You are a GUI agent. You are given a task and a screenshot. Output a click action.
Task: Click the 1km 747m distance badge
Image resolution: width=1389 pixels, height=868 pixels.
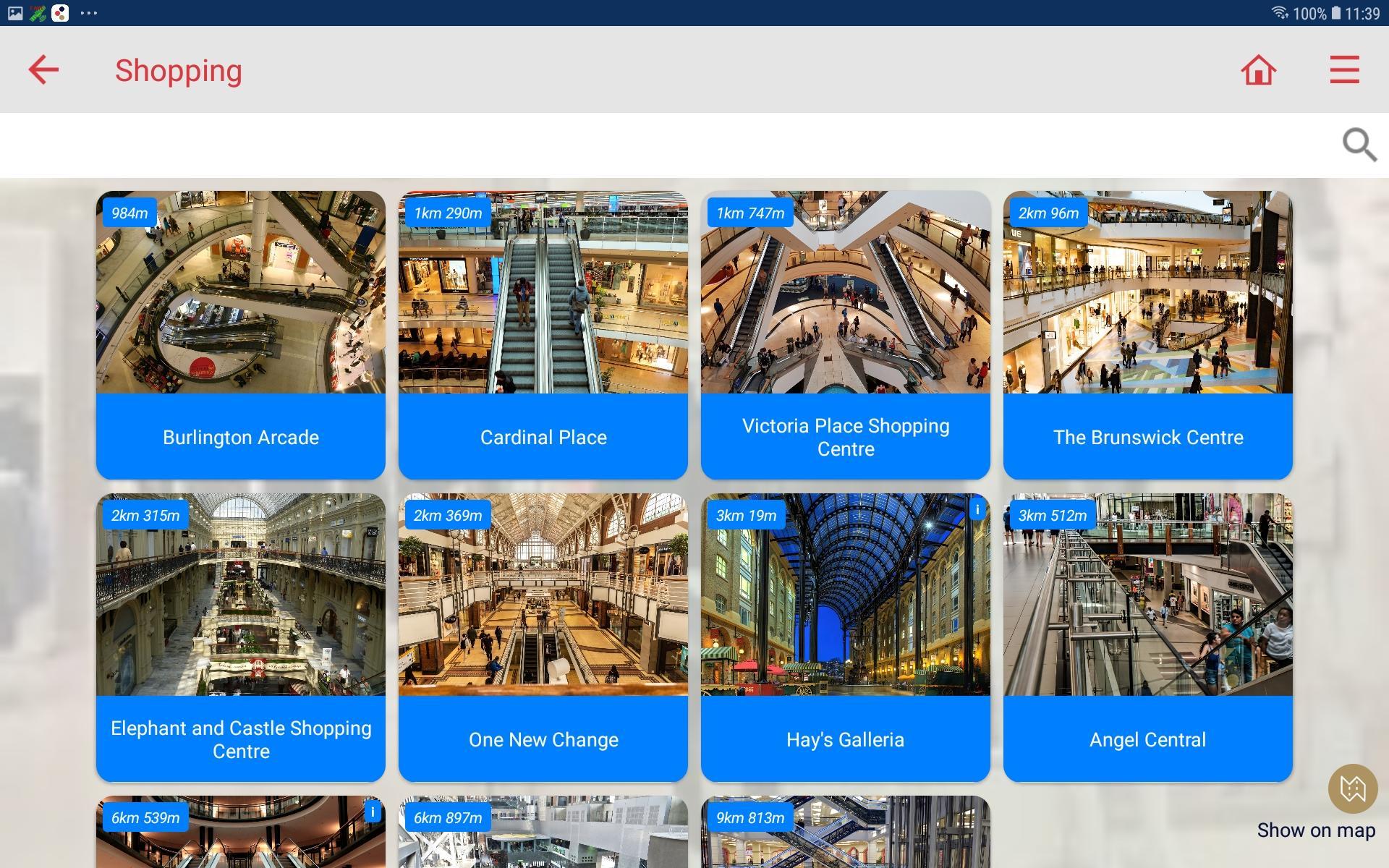click(750, 213)
